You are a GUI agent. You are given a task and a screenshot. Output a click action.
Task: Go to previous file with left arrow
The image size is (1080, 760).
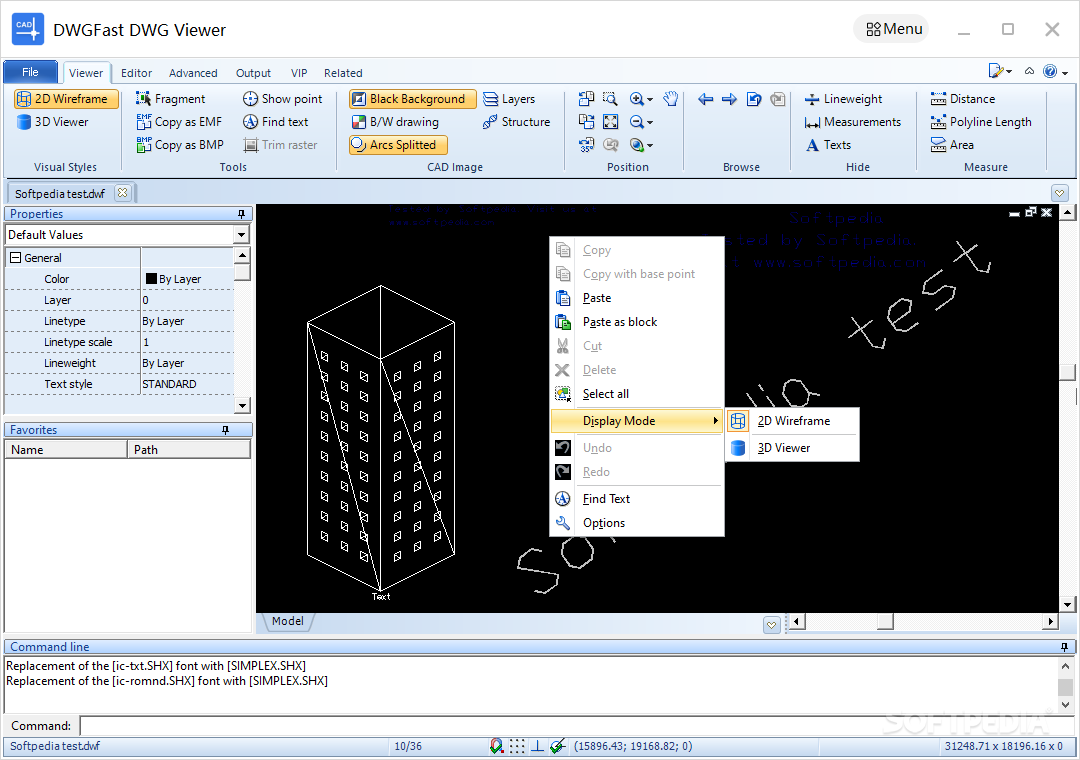pyautogui.click(x=705, y=99)
